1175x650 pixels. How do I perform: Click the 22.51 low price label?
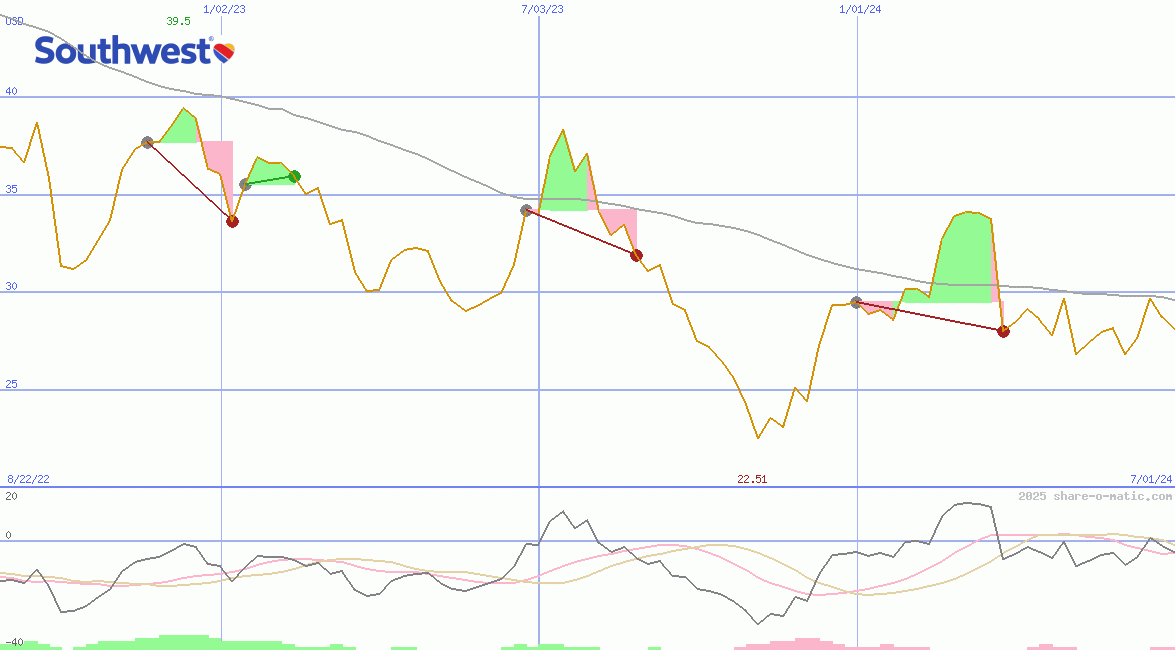tap(752, 479)
